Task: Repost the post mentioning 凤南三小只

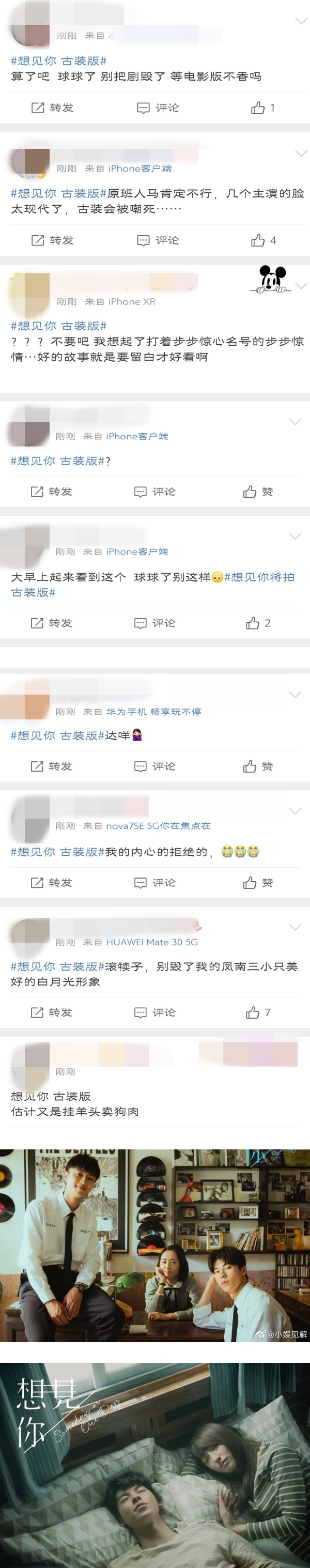Action: [x=51, y=1012]
